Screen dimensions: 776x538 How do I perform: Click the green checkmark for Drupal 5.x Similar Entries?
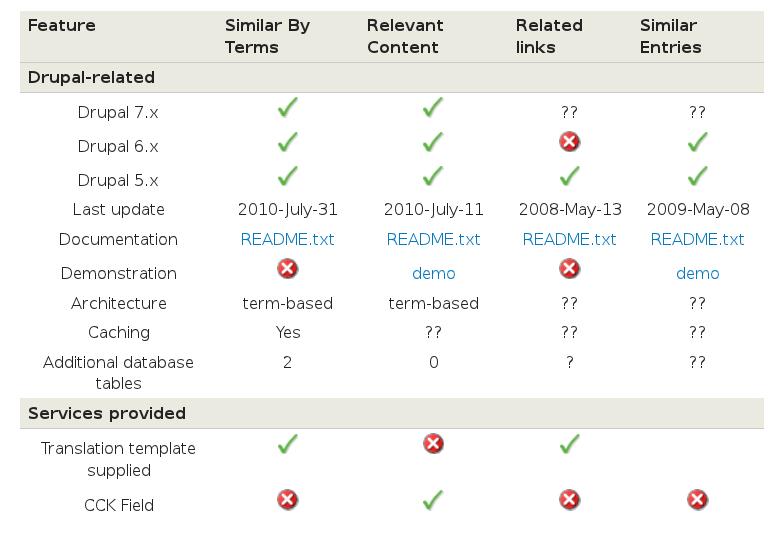697,176
